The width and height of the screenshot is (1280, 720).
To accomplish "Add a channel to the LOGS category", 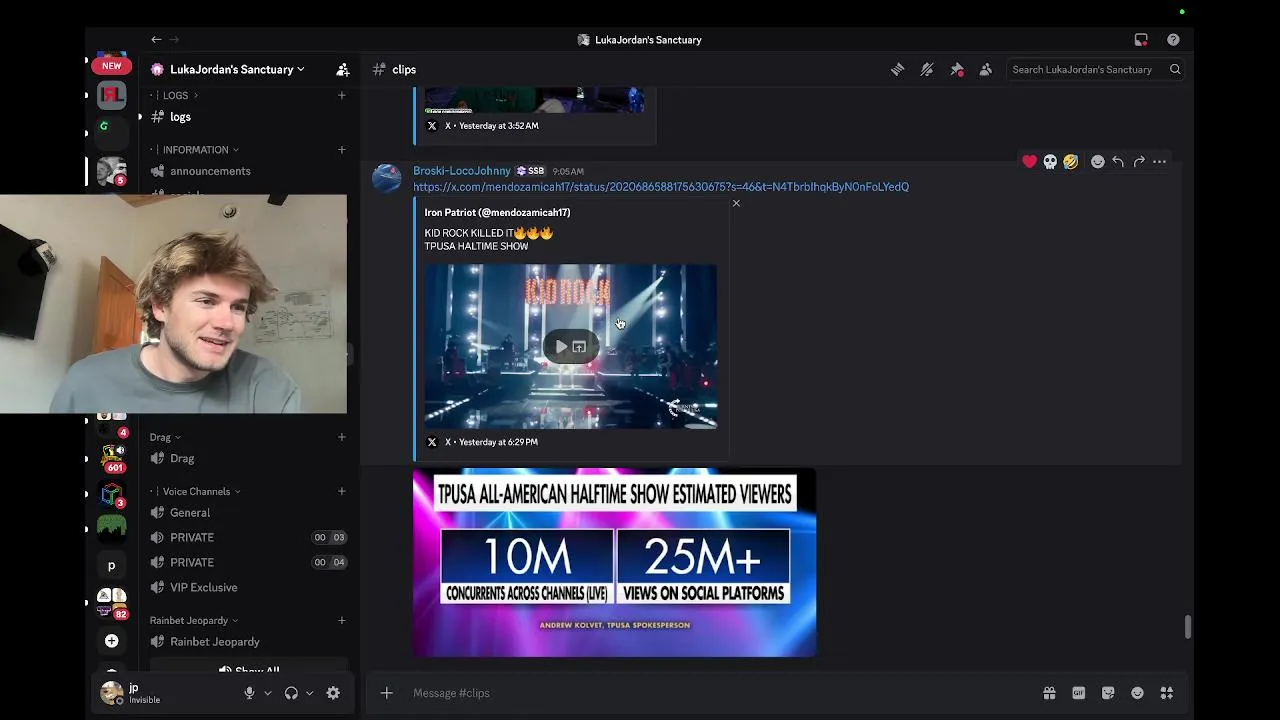I will click(x=342, y=95).
